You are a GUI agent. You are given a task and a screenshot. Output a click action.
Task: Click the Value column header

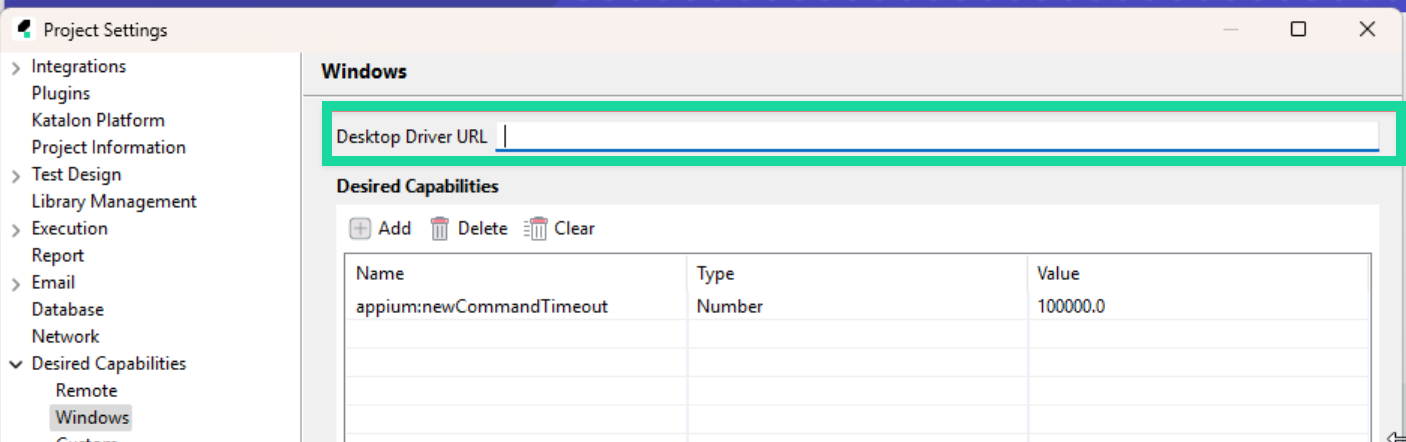[x=1199, y=273]
